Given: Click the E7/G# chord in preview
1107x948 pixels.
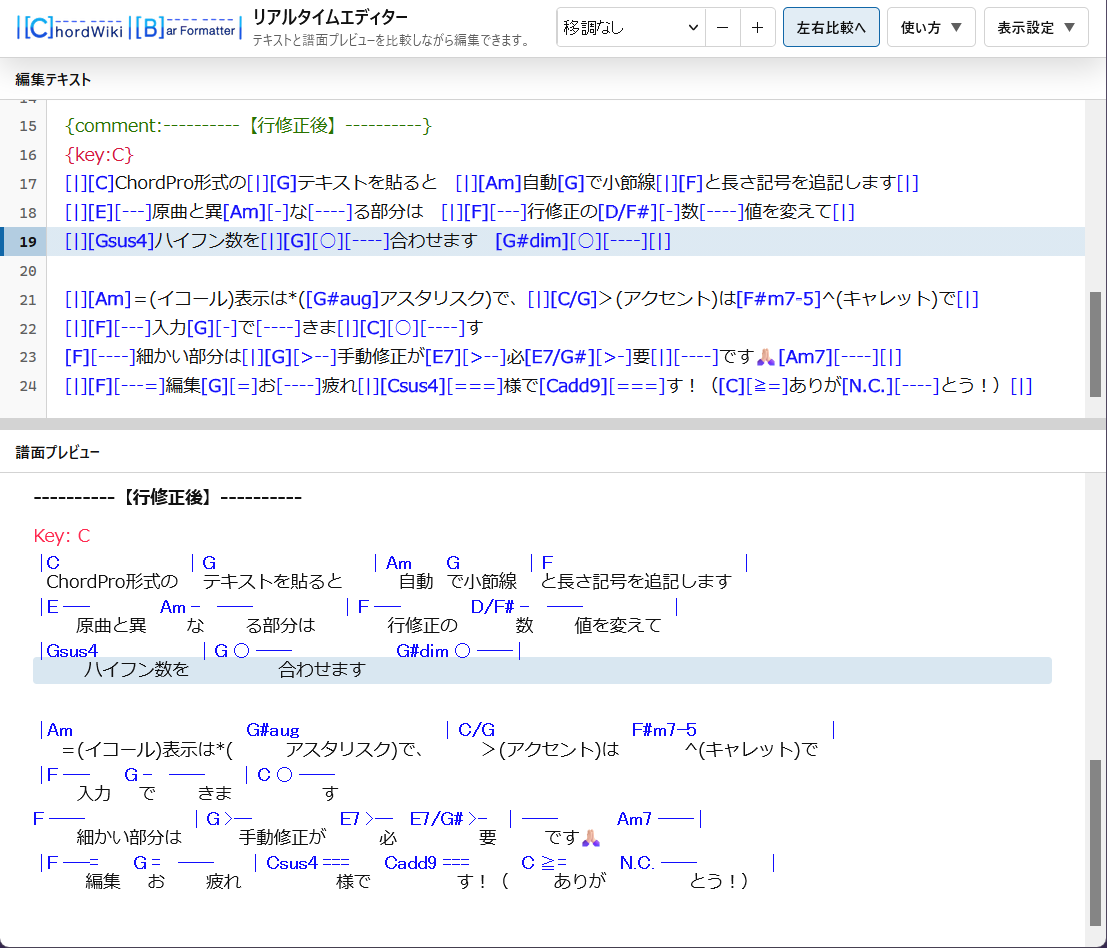Looking at the screenshot, I should pos(436,819).
